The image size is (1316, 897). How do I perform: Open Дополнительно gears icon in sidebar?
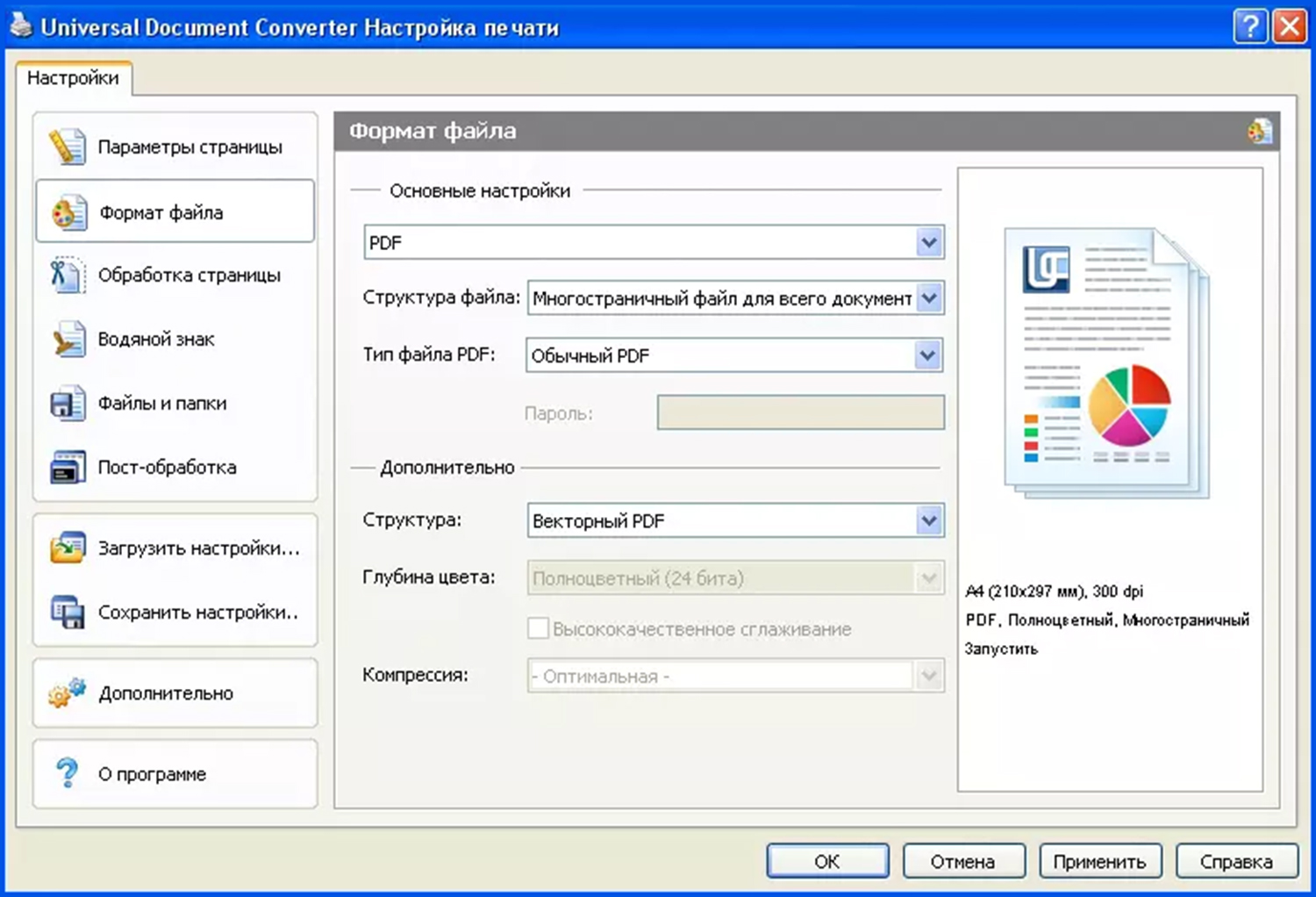coord(67,693)
